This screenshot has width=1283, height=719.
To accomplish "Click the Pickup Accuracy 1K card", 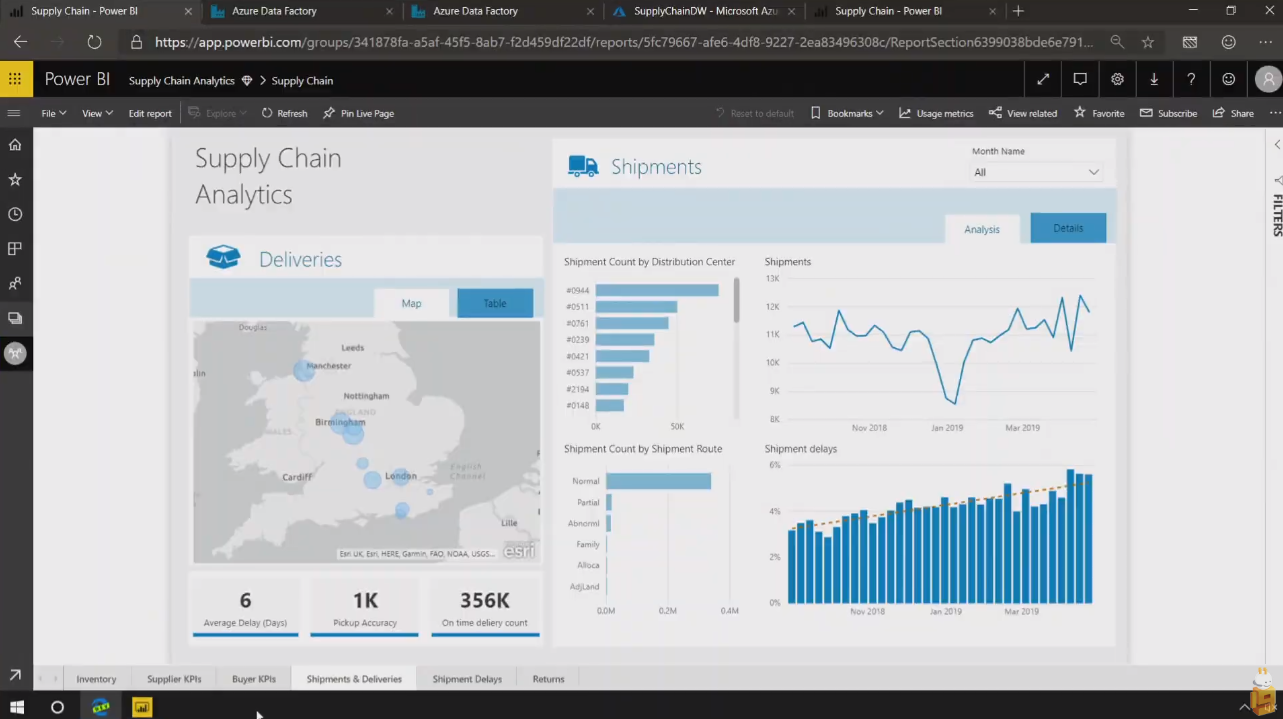I will coord(365,606).
